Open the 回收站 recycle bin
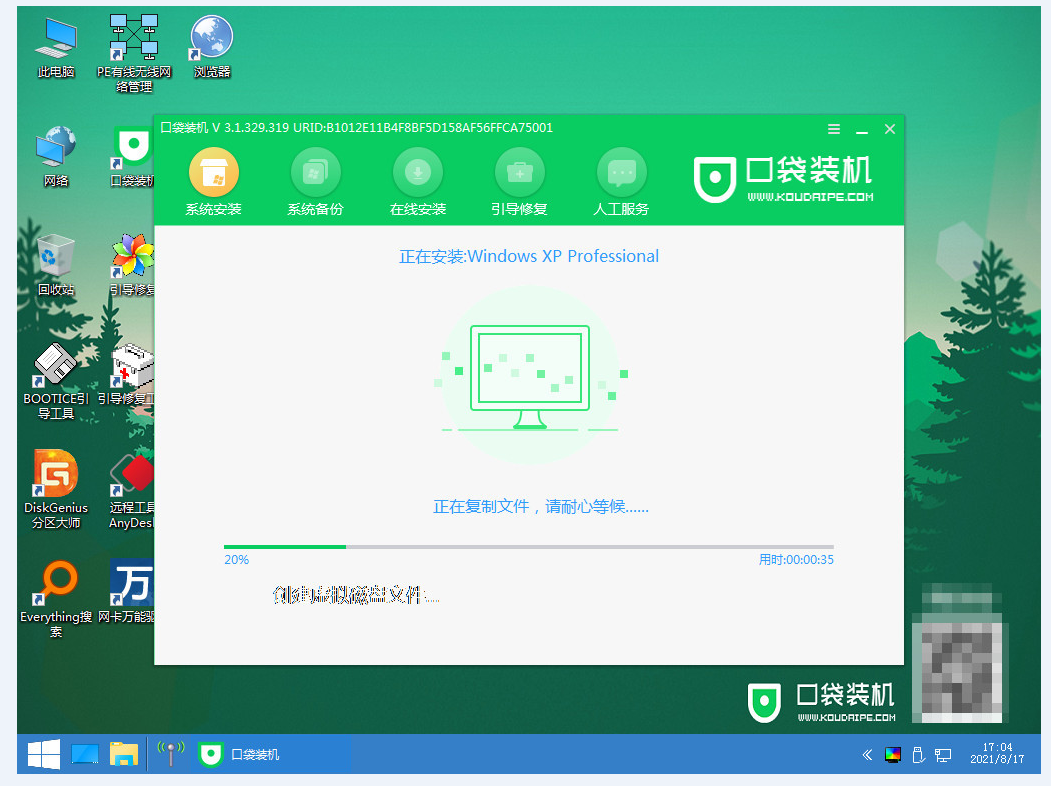This screenshot has height=786, width=1051. click(x=56, y=257)
